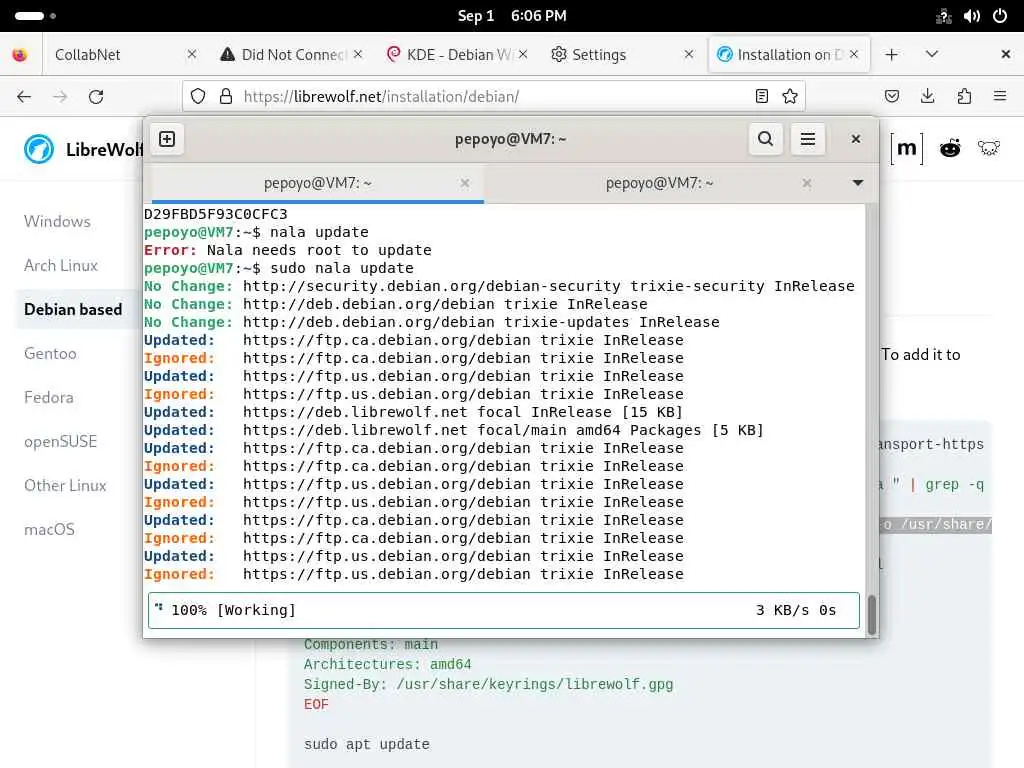Close the second pepoyo@VM7 terminal tab
This screenshot has width=1024, height=768.
tap(807, 184)
